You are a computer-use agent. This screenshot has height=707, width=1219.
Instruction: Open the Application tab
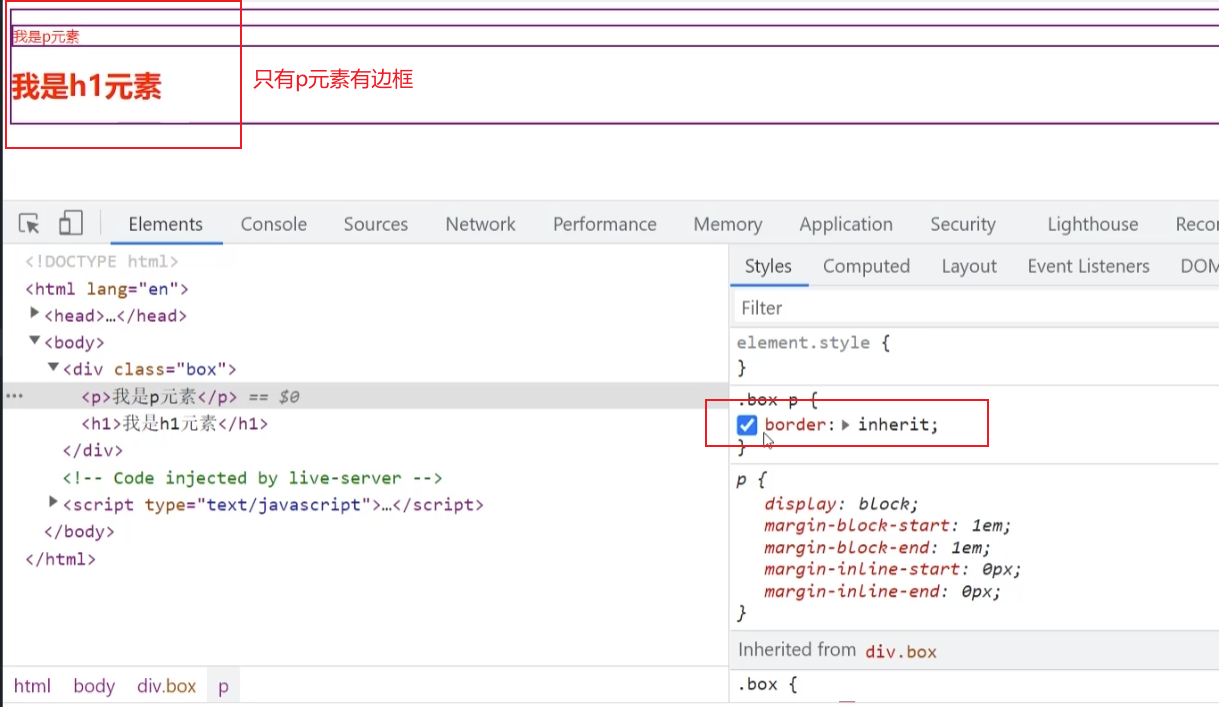[846, 224]
